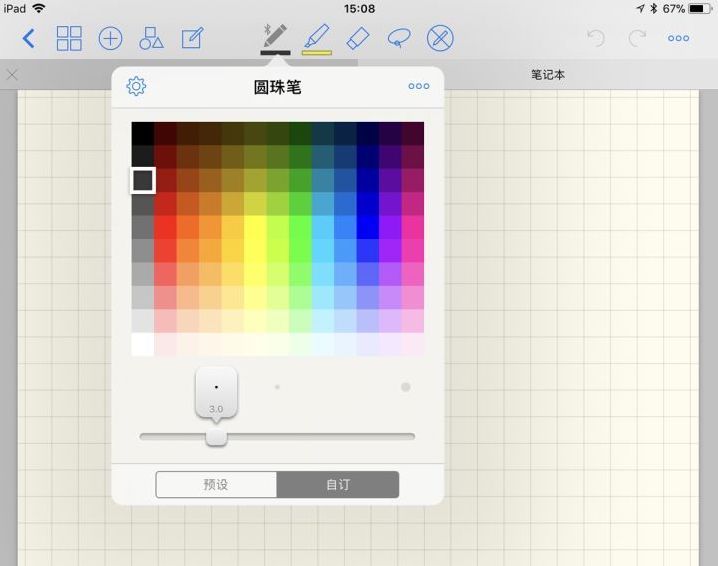Tap the undo arrow
This screenshot has height=566, width=718.
[596, 38]
